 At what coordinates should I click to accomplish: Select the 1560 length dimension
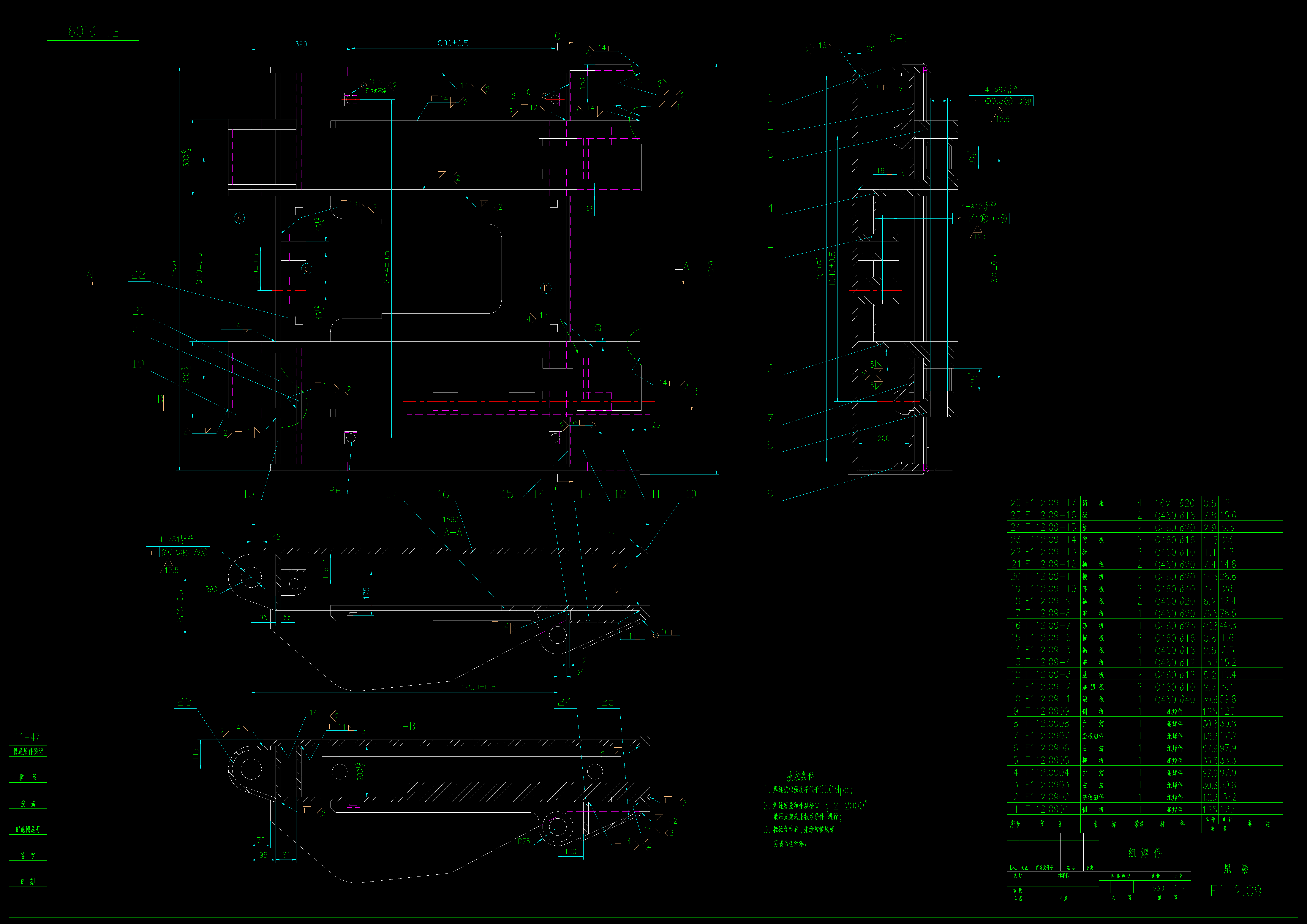[450, 519]
